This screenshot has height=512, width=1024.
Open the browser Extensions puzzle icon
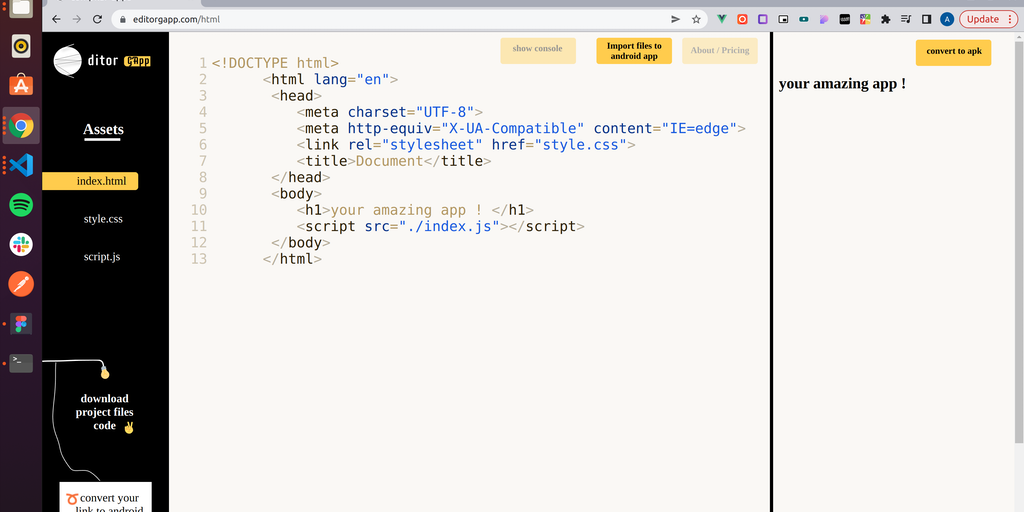(885, 19)
